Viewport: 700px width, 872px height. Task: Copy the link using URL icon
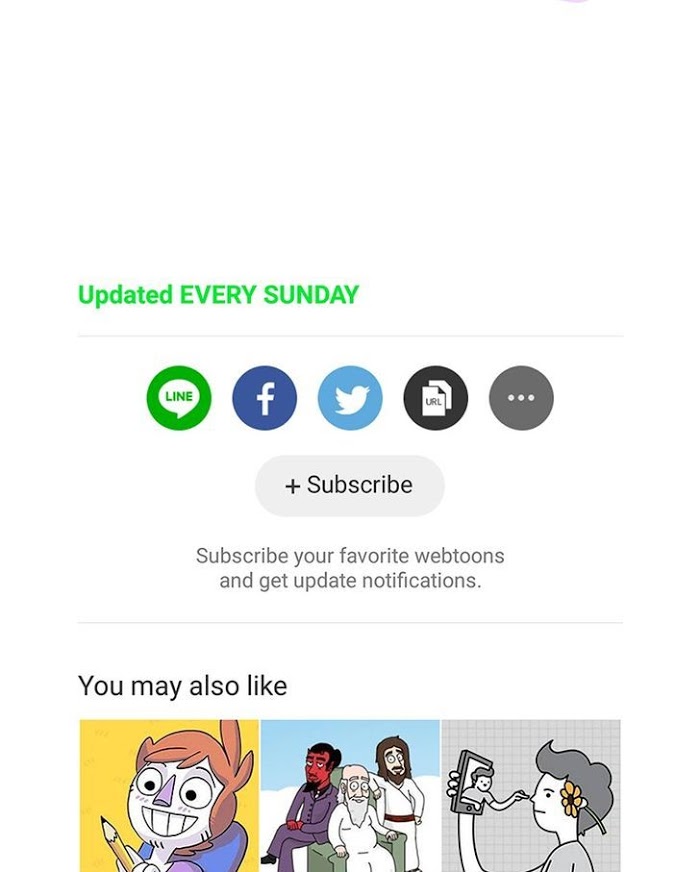435,398
